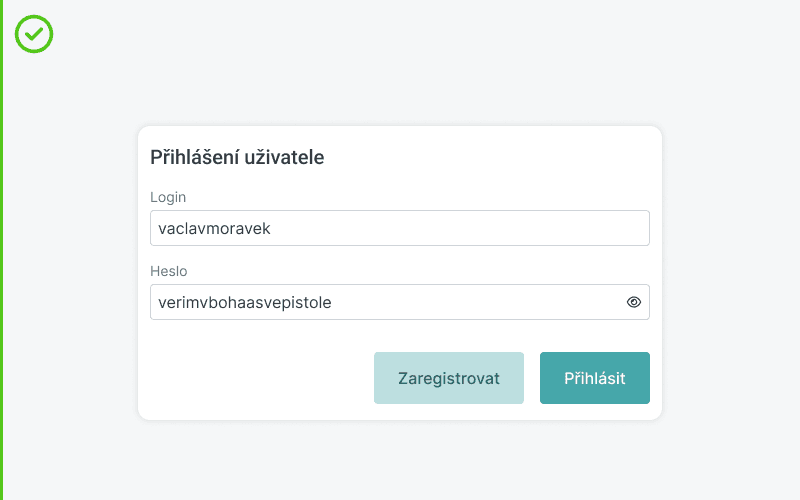Click the page background right of login card
800x500 pixels.
pos(730,270)
